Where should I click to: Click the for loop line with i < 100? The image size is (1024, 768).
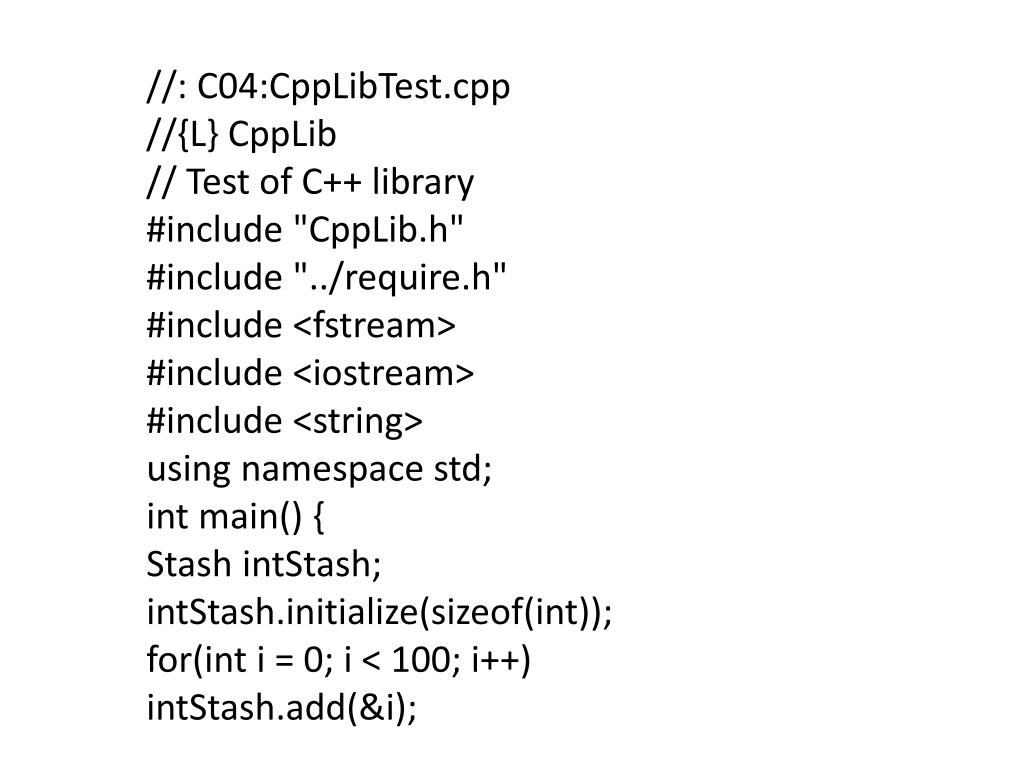click(339, 660)
